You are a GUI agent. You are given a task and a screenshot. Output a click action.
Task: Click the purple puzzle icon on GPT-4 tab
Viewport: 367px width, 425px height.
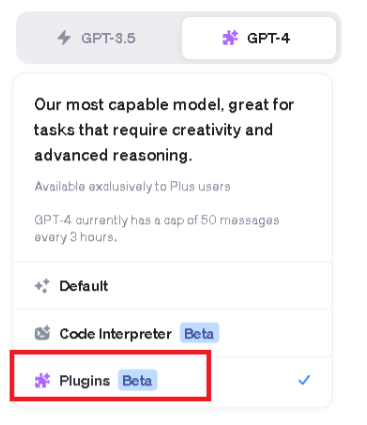point(230,38)
